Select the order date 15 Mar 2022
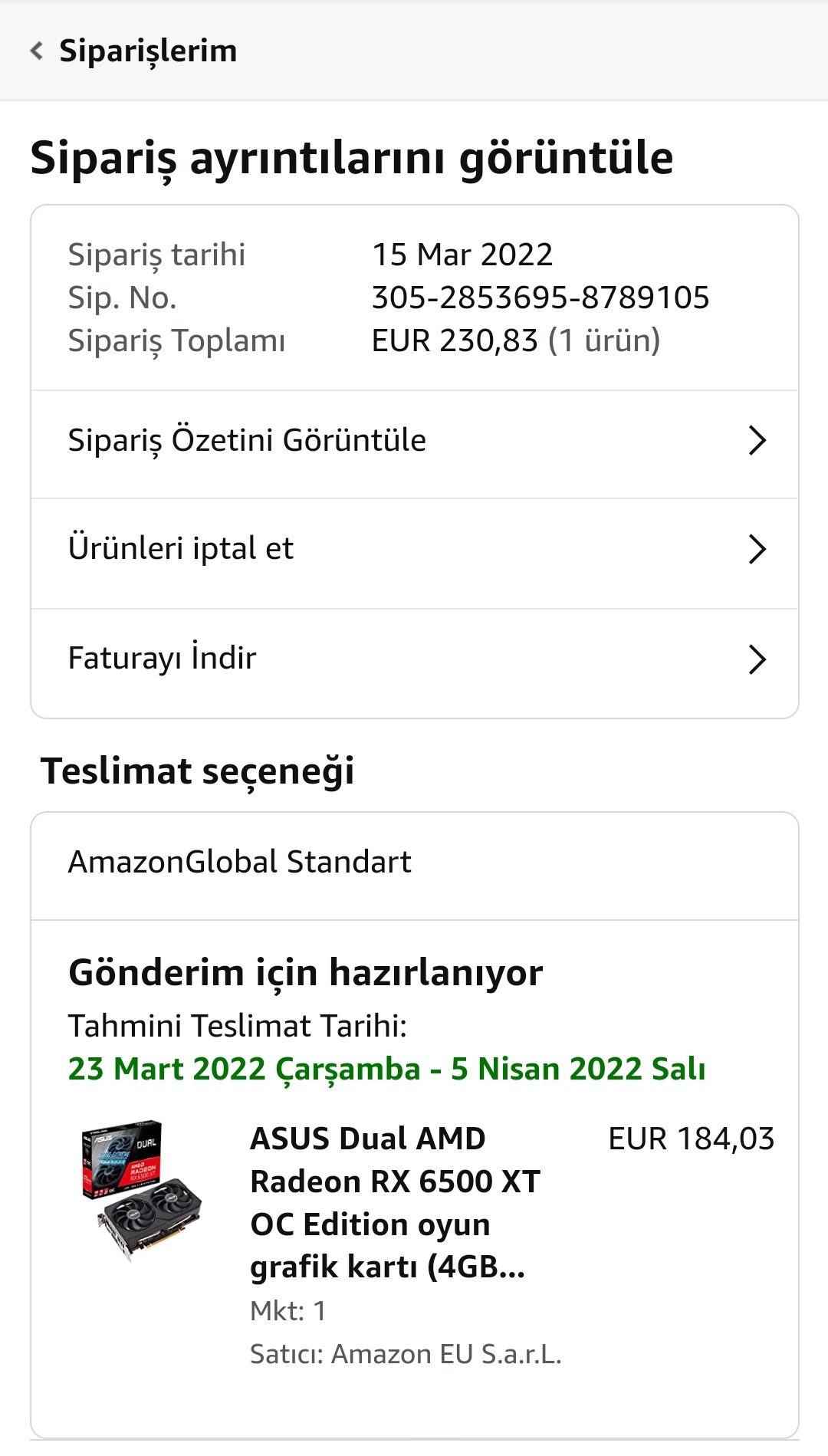 (462, 255)
